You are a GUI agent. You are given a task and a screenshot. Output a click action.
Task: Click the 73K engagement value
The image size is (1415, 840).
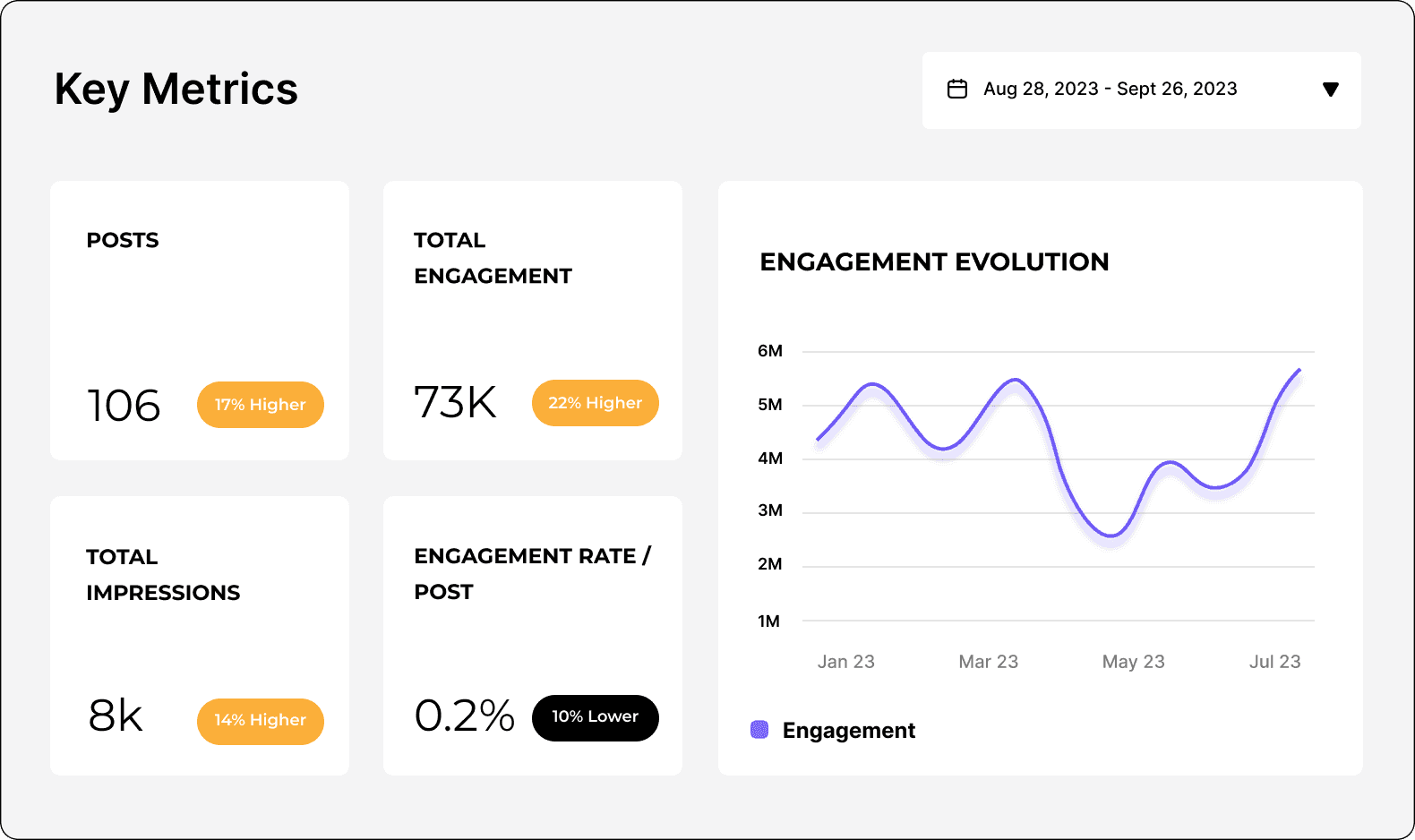click(x=455, y=403)
